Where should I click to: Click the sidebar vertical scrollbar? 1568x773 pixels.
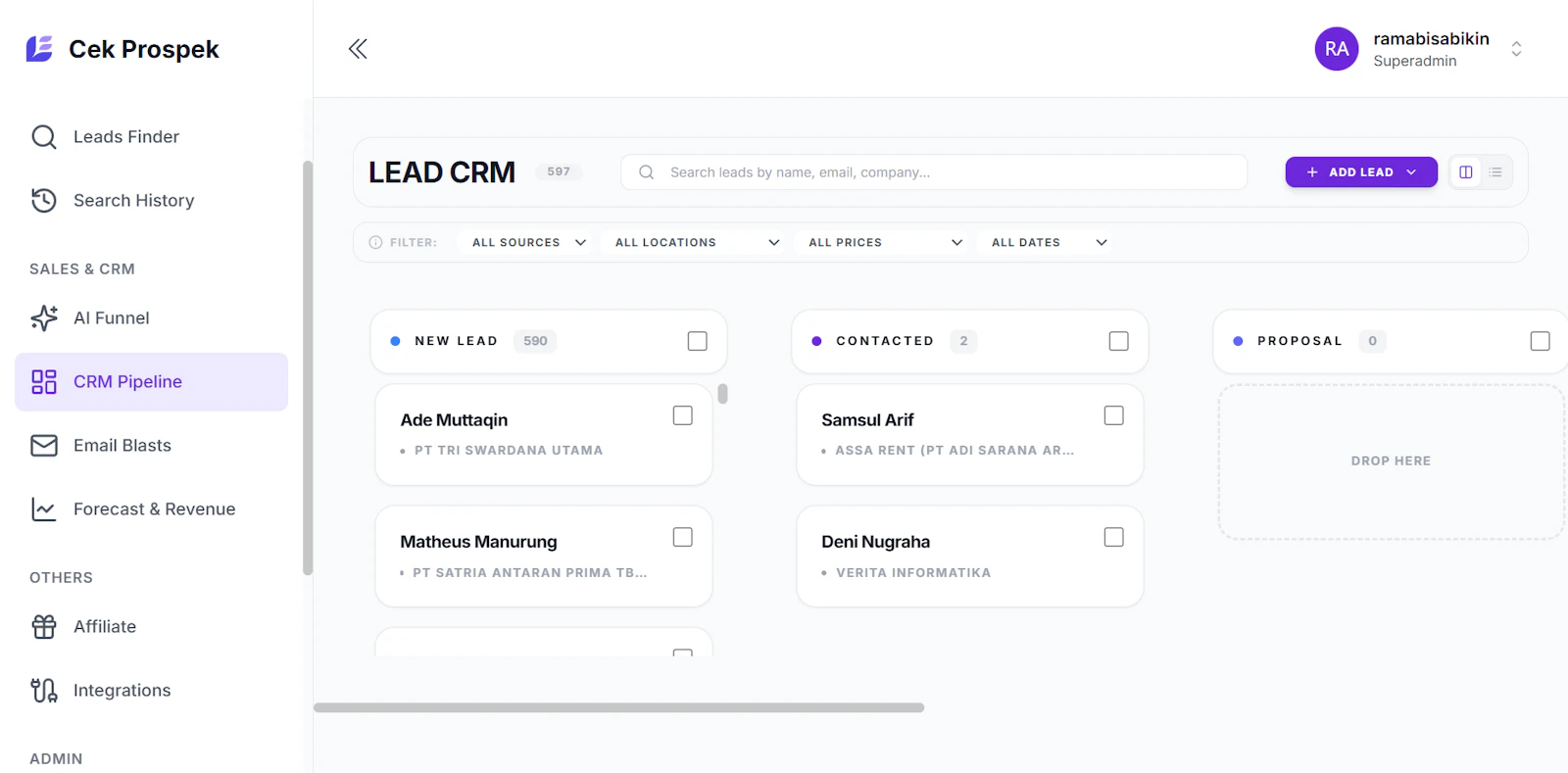click(308, 367)
